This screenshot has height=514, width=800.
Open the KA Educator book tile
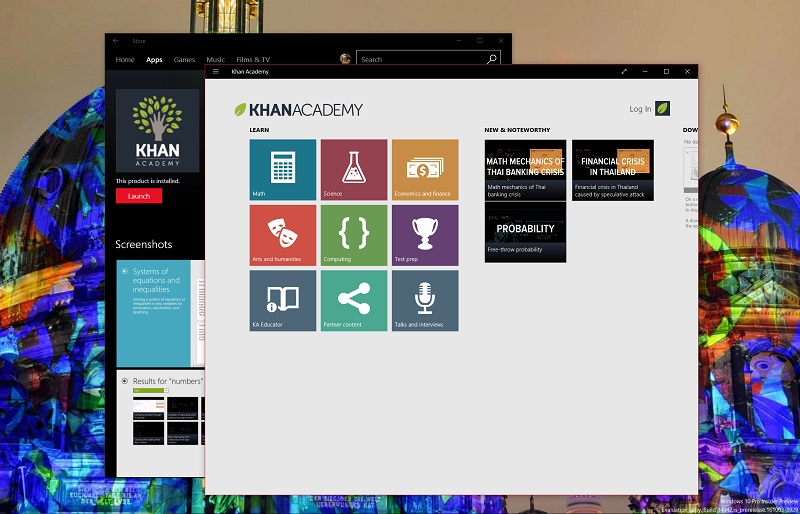pos(283,301)
